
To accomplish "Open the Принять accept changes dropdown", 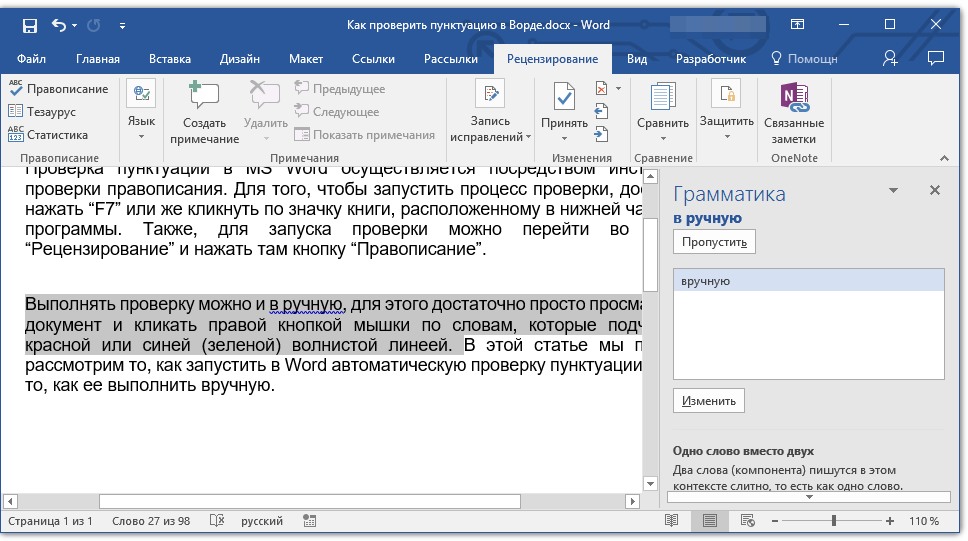I will pyautogui.click(x=564, y=136).
